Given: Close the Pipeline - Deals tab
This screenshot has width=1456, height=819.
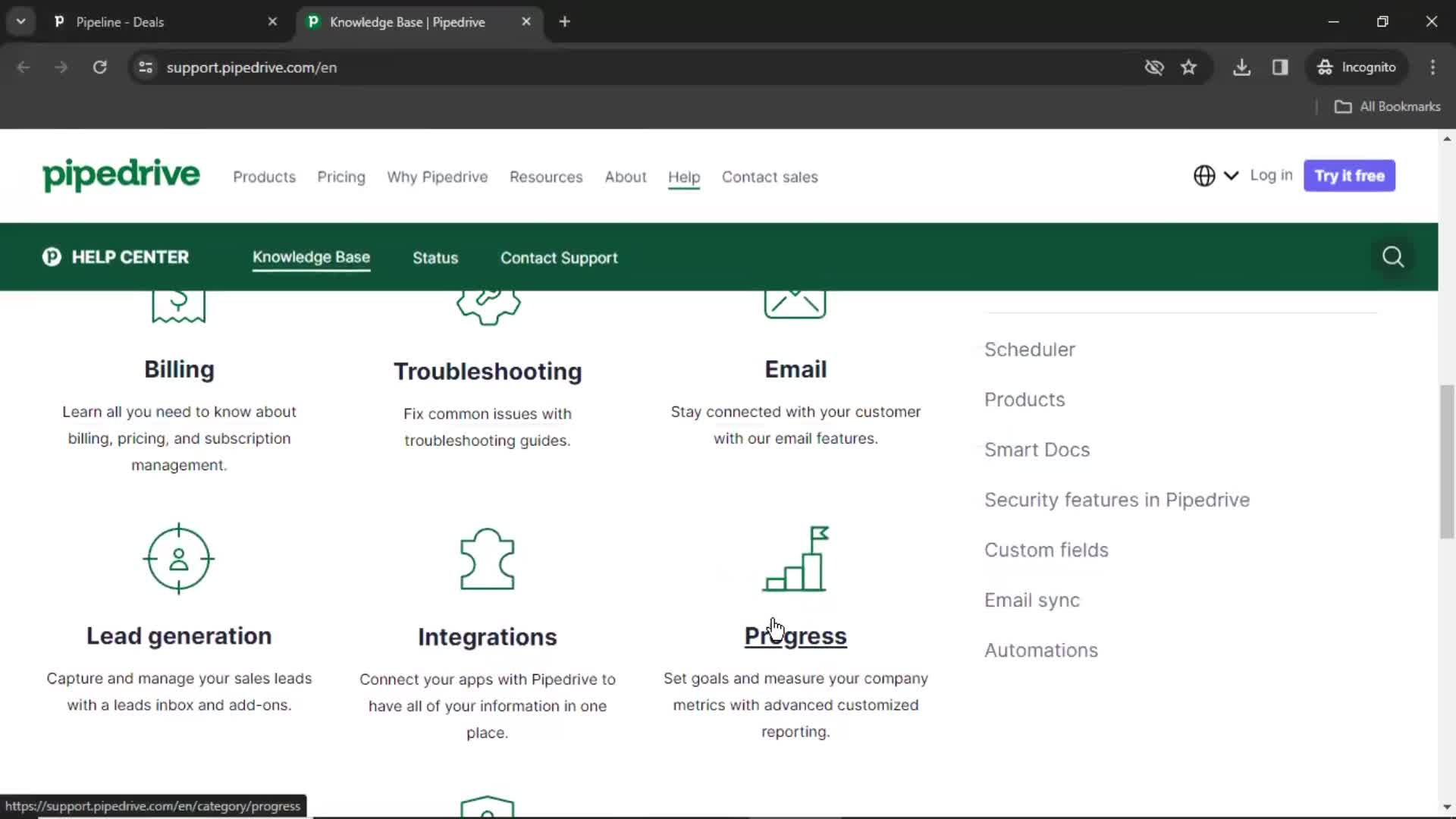Looking at the screenshot, I should pos(272,22).
